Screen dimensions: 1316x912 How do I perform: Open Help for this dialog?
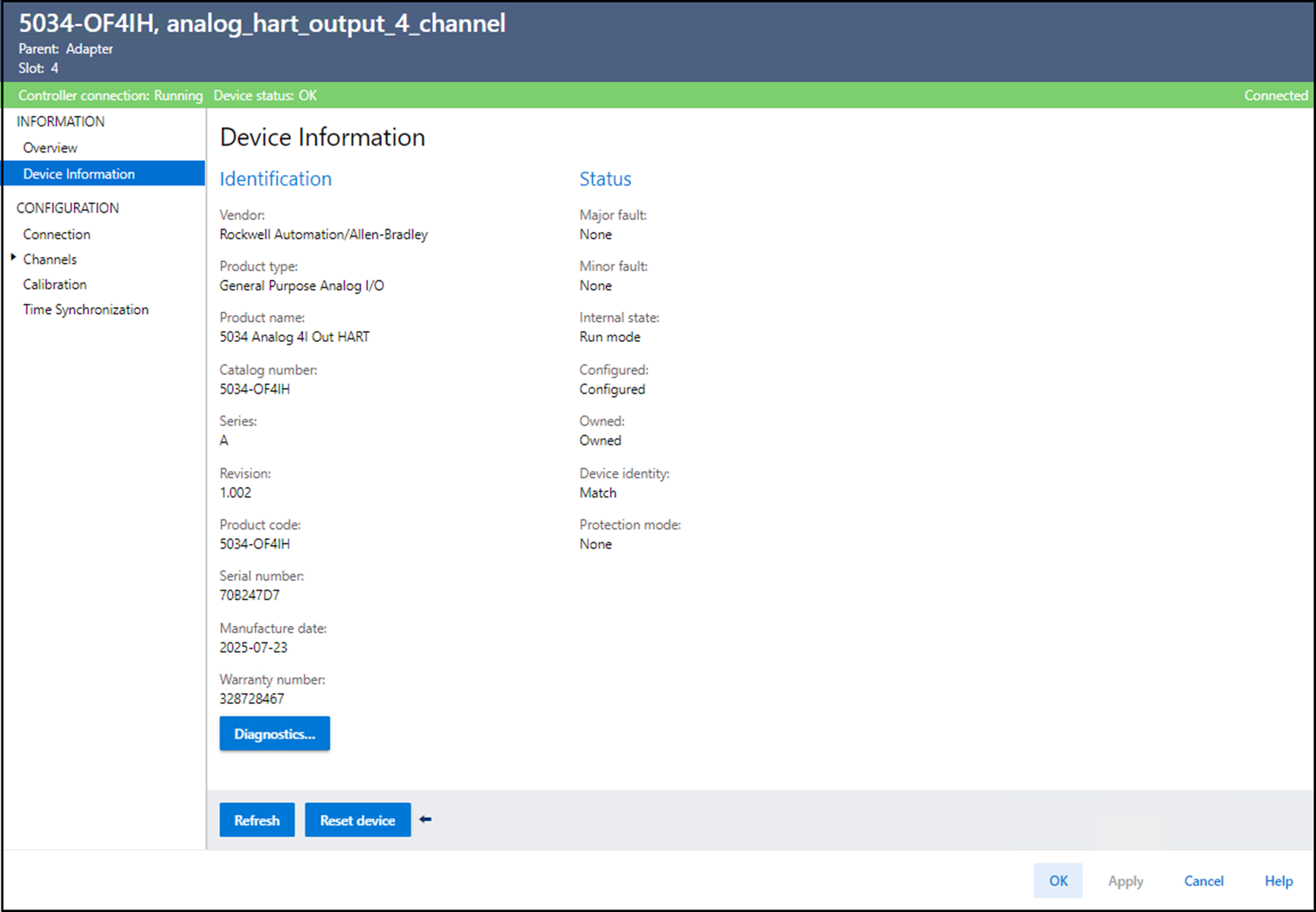[1278, 881]
